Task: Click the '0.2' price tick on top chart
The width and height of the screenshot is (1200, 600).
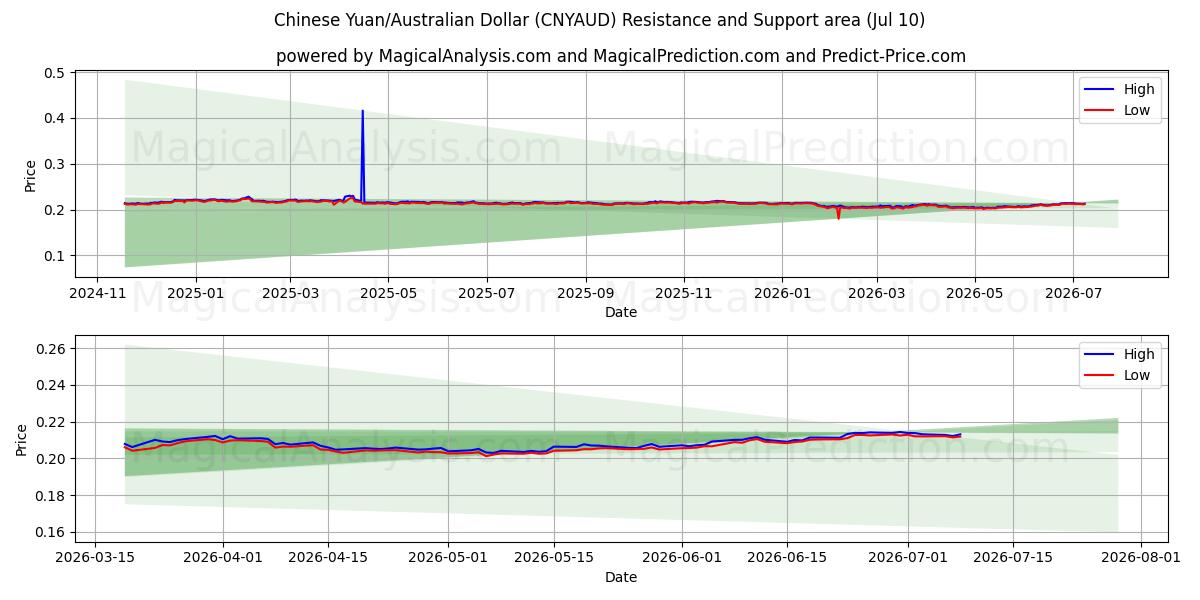Action: click(x=55, y=210)
